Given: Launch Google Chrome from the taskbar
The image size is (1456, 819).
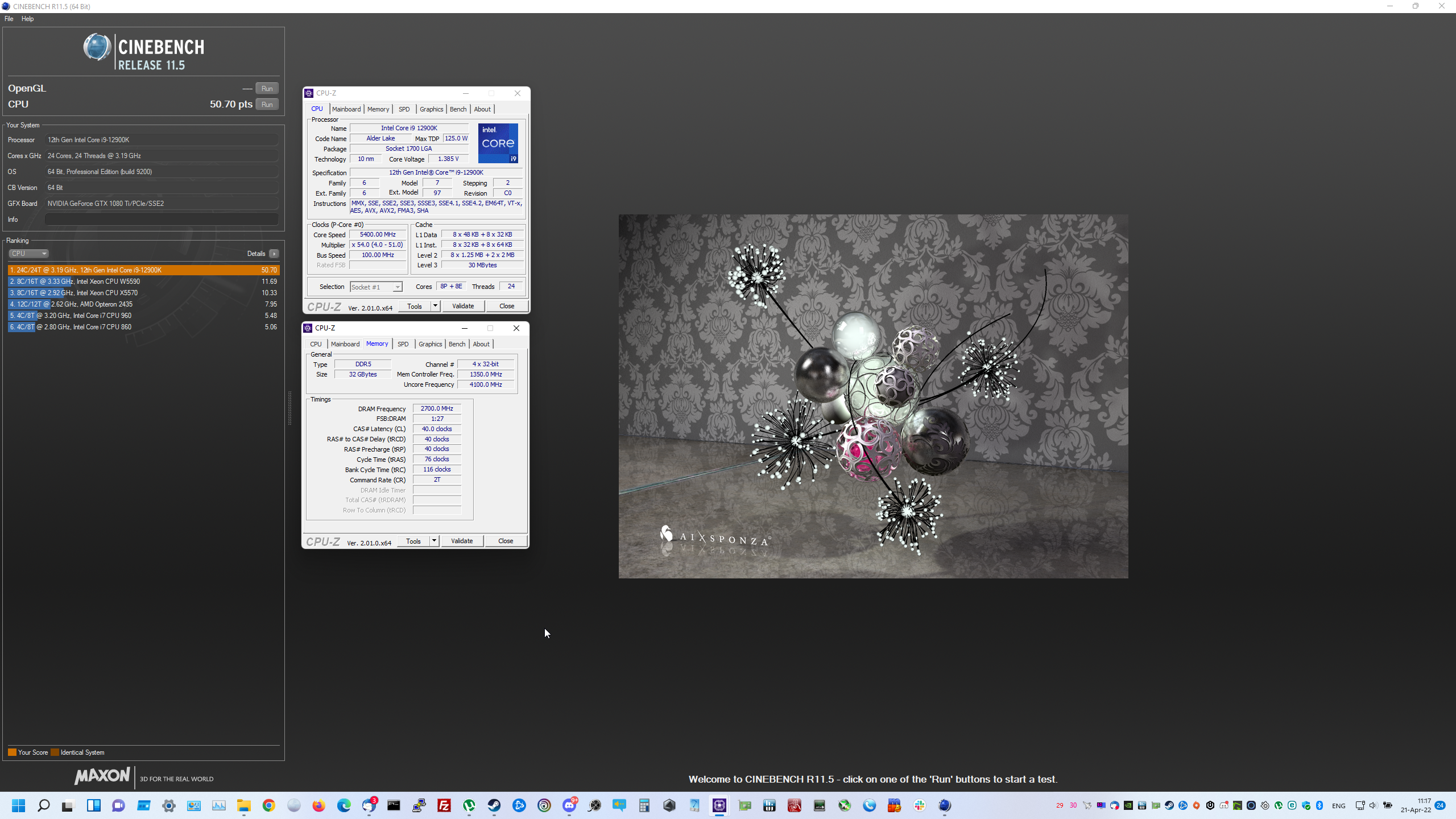Looking at the screenshot, I should tap(268, 805).
